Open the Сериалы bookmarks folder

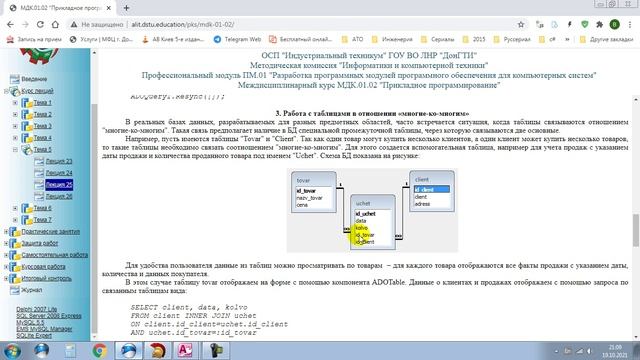coord(438,39)
